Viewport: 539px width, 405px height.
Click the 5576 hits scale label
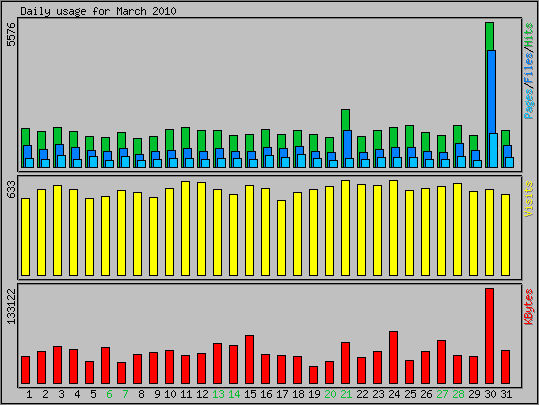click(x=11, y=34)
